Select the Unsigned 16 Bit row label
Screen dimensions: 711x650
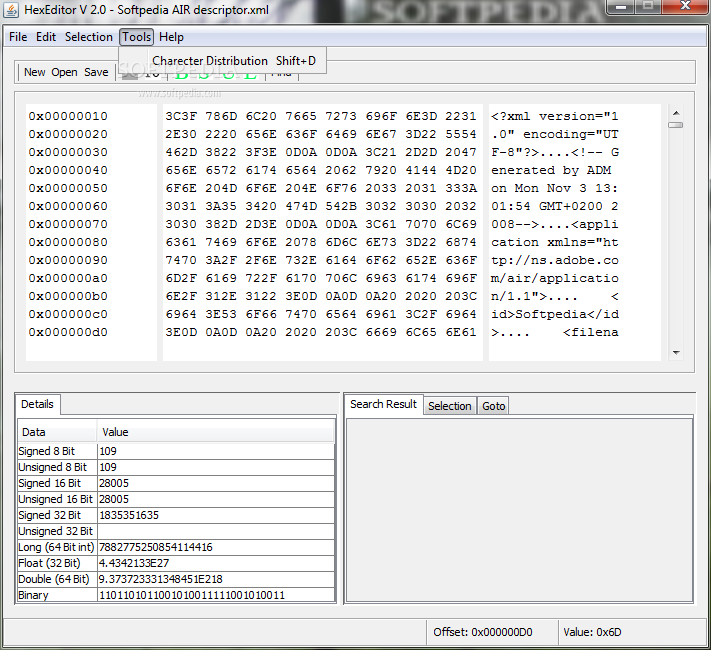57,499
